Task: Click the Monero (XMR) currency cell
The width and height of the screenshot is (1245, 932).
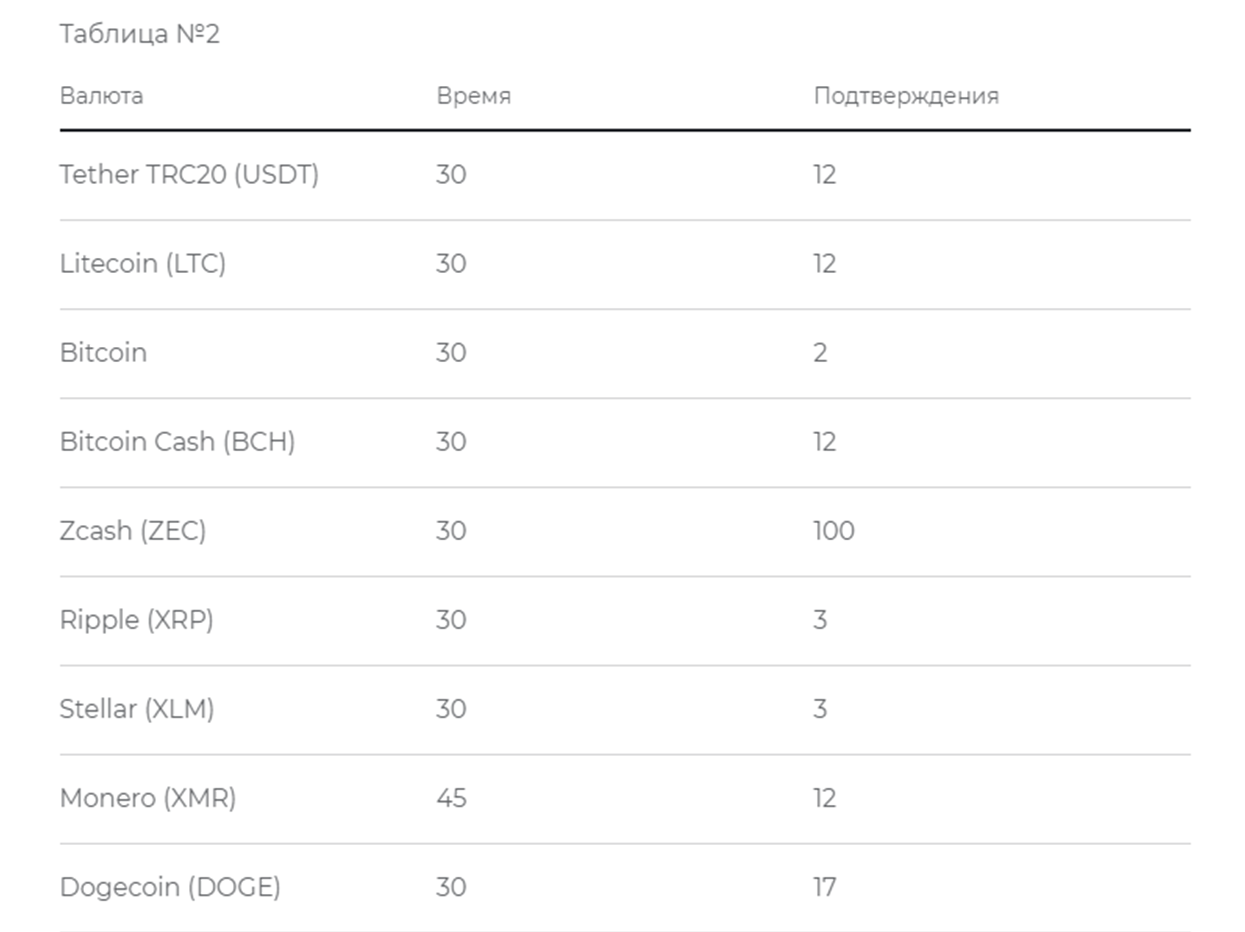Action: pos(148,798)
